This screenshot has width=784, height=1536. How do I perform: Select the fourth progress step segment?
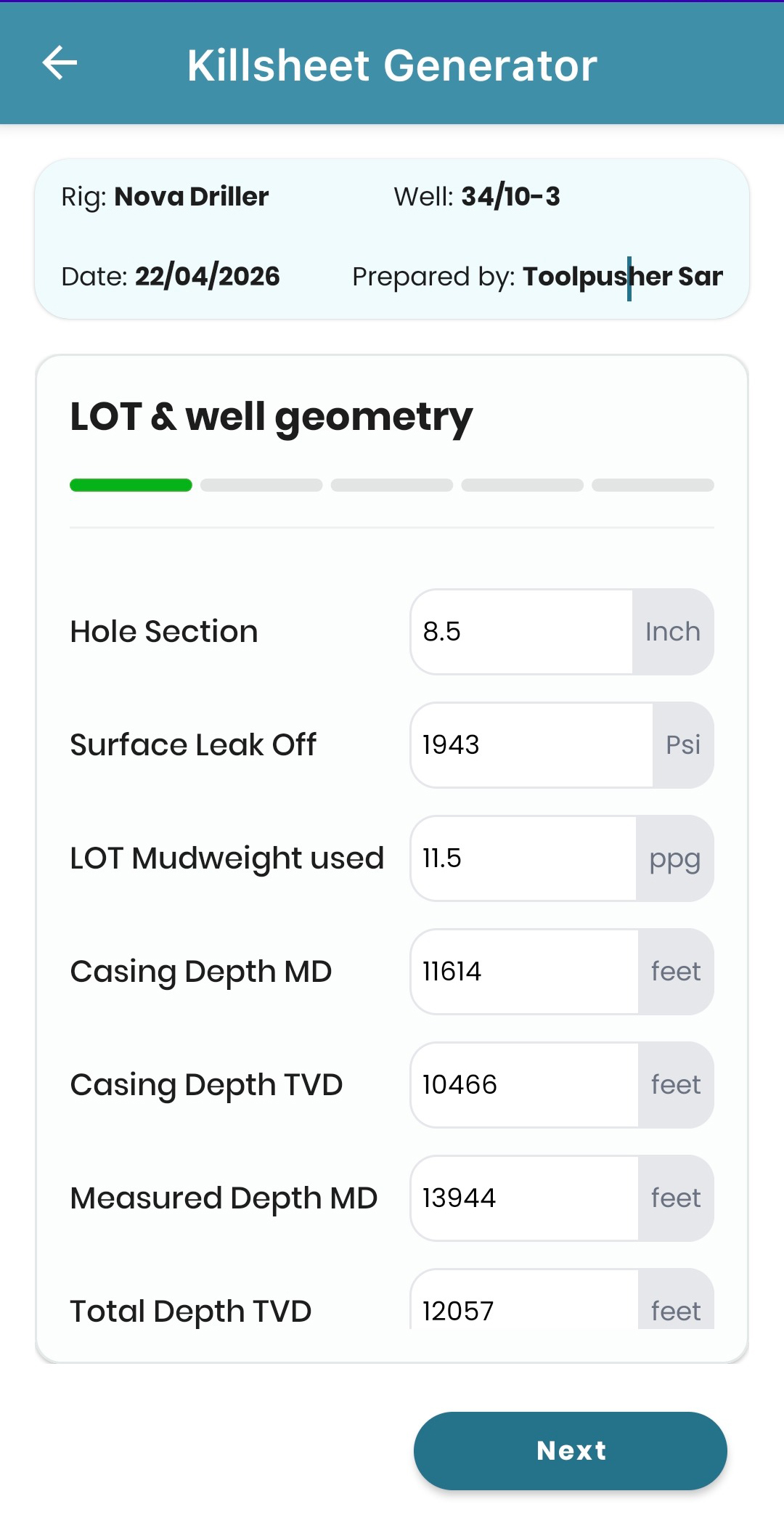pyautogui.click(x=523, y=485)
